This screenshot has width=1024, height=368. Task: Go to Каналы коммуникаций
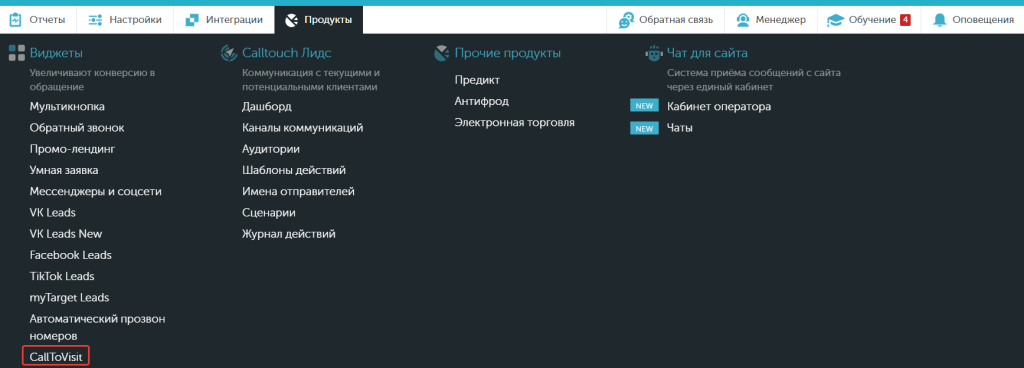(302, 128)
